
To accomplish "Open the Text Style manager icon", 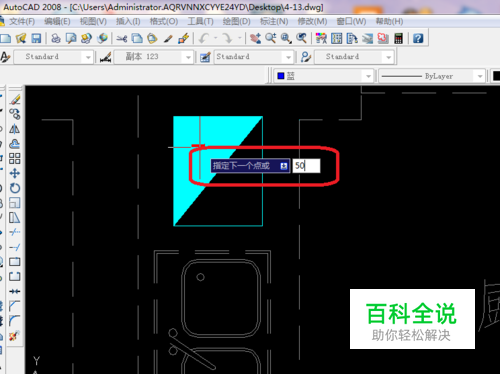I will click(5, 57).
